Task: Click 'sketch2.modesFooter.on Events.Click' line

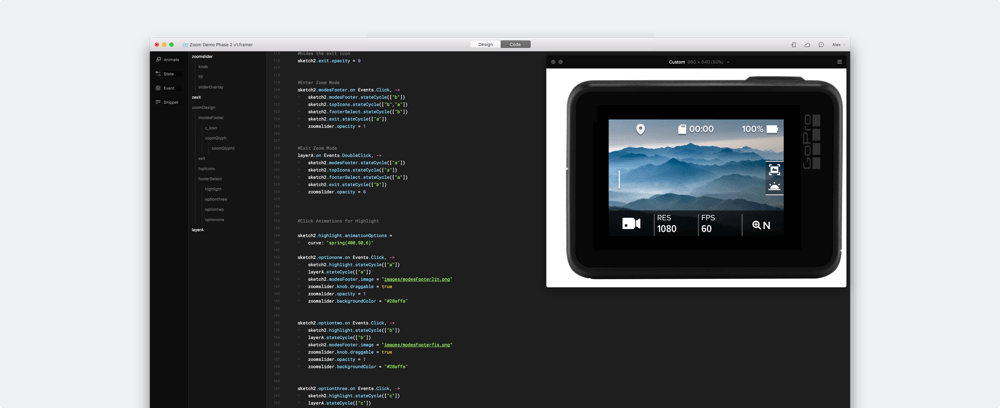Action: [350, 90]
